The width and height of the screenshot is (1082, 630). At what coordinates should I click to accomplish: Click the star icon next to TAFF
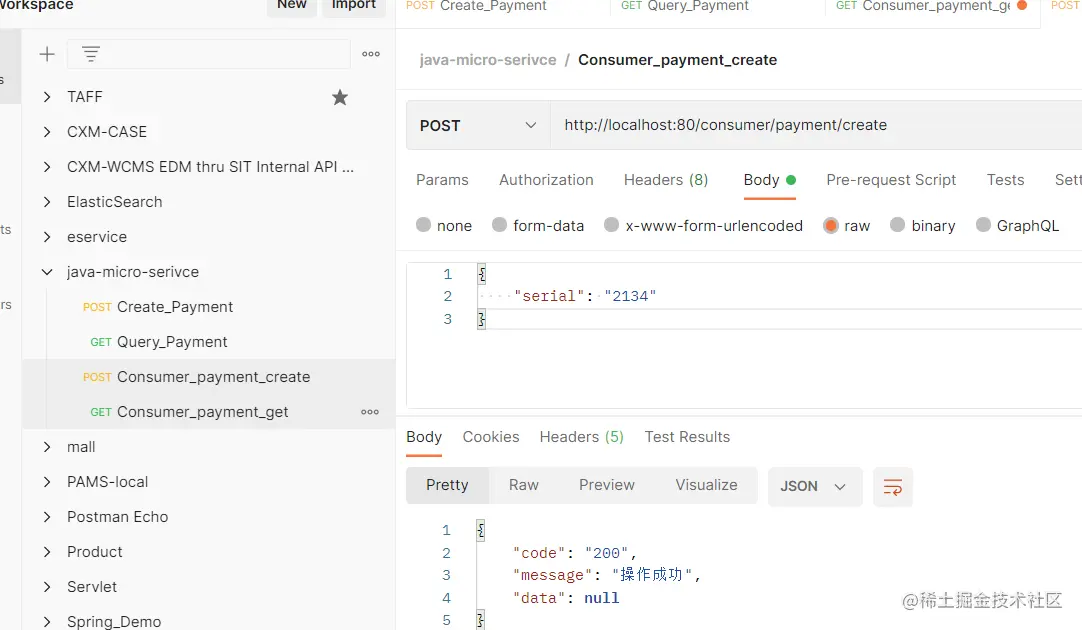pos(340,97)
